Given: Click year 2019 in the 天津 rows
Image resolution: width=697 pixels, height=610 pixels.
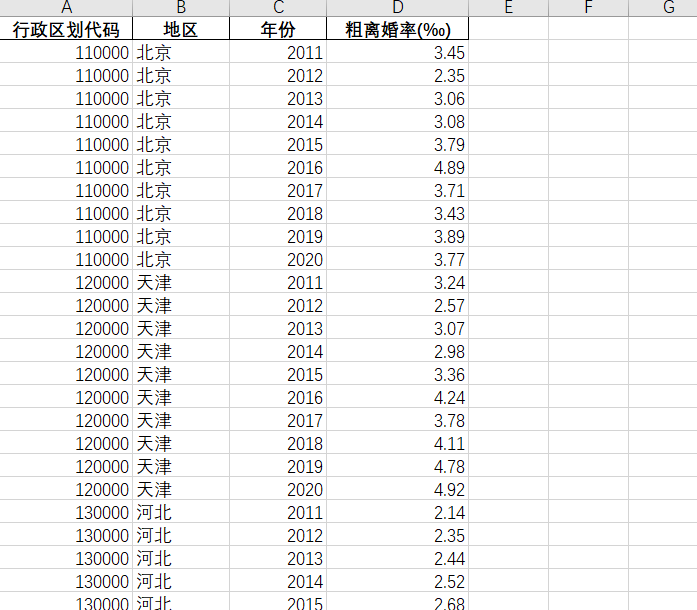Looking at the screenshot, I should [x=278, y=467].
